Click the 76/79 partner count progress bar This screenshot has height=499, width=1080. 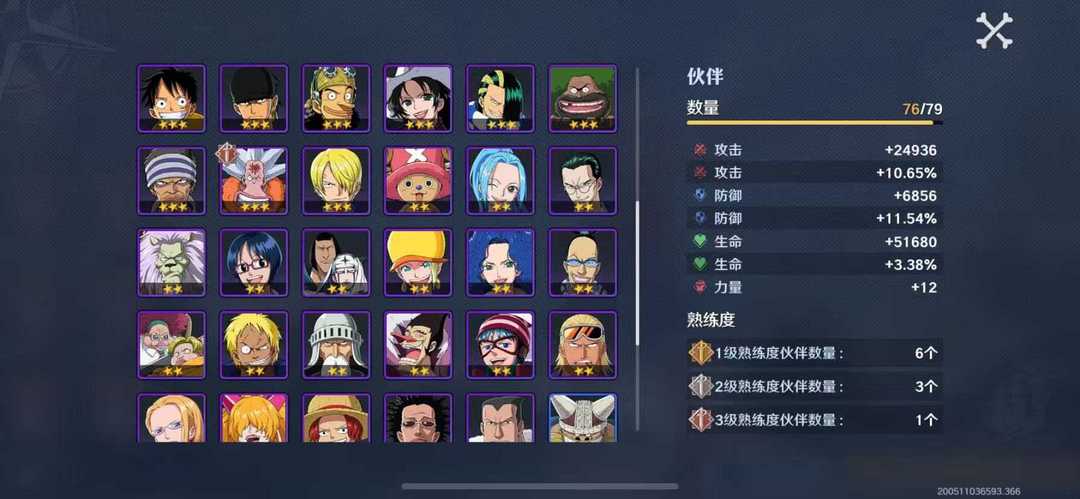click(815, 123)
